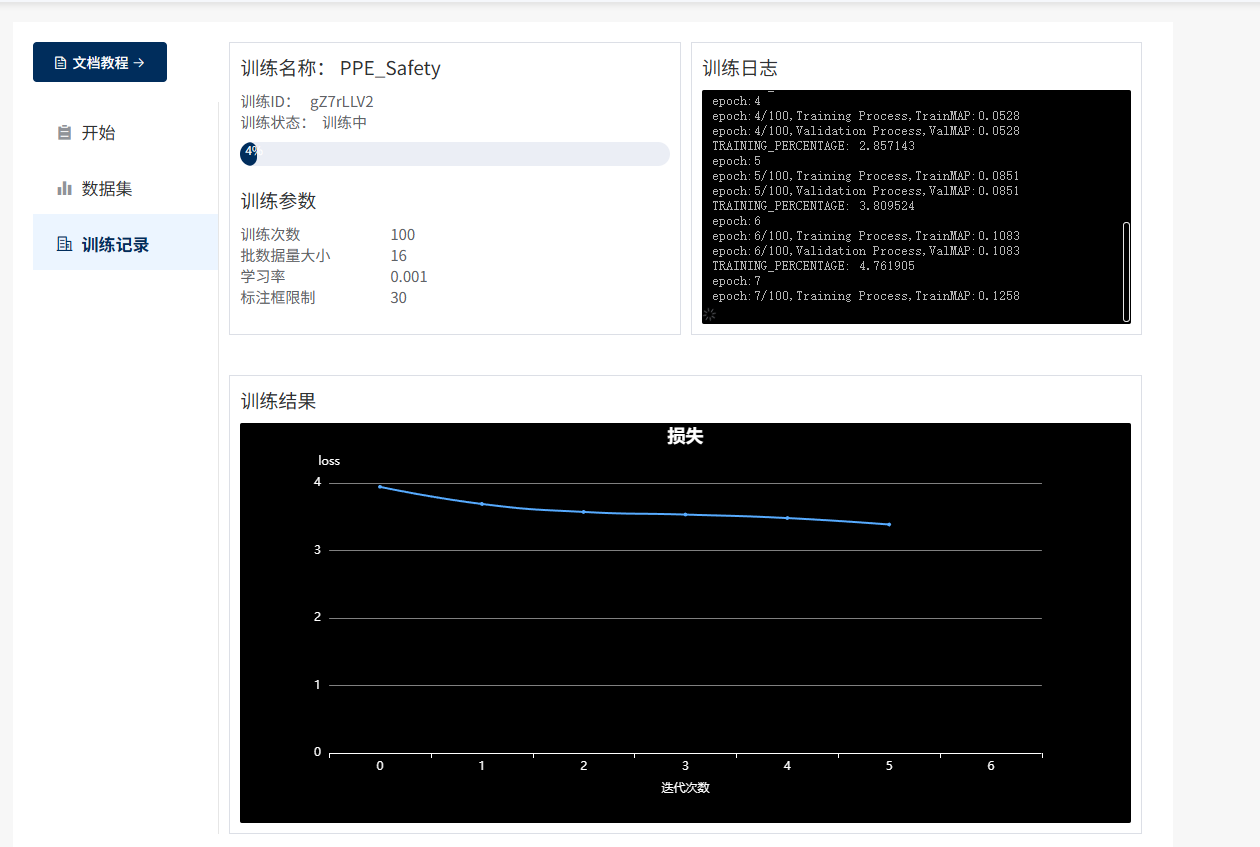Click the training log scrollbar

[x=1126, y=270]
